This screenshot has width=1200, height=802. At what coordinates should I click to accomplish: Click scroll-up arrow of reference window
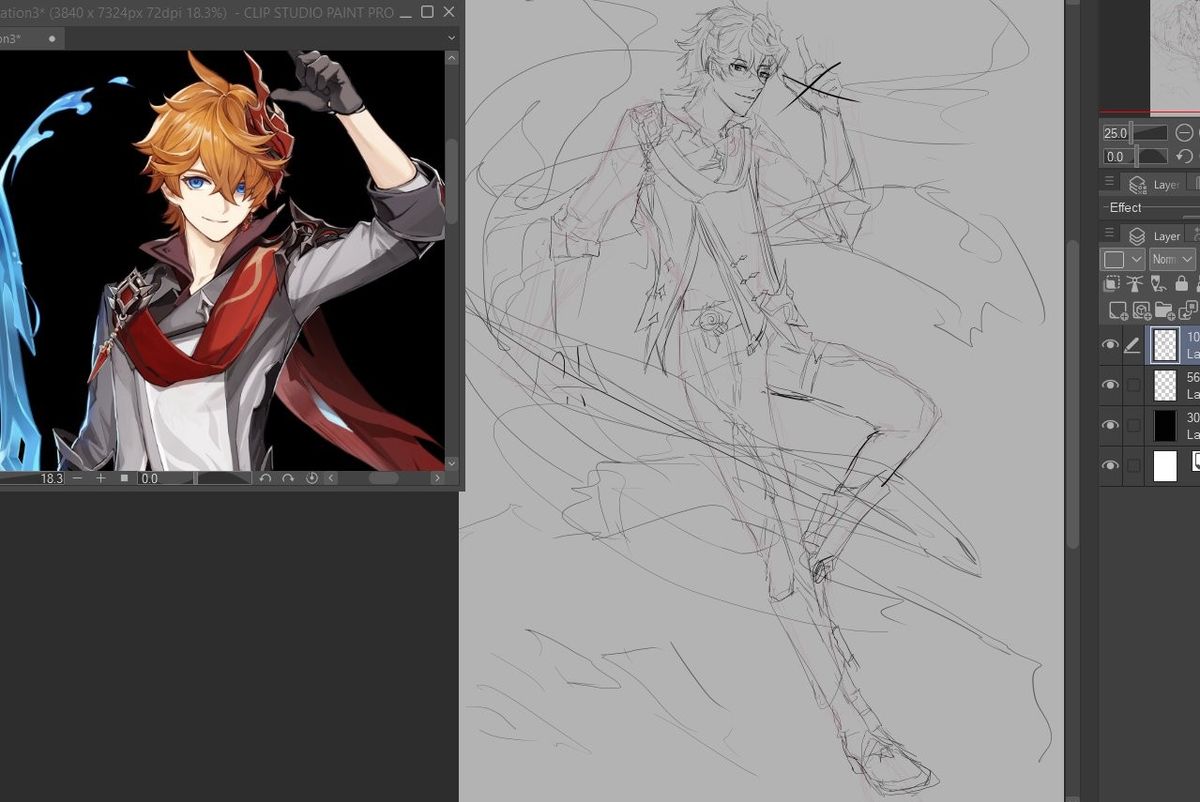[452, 59]
